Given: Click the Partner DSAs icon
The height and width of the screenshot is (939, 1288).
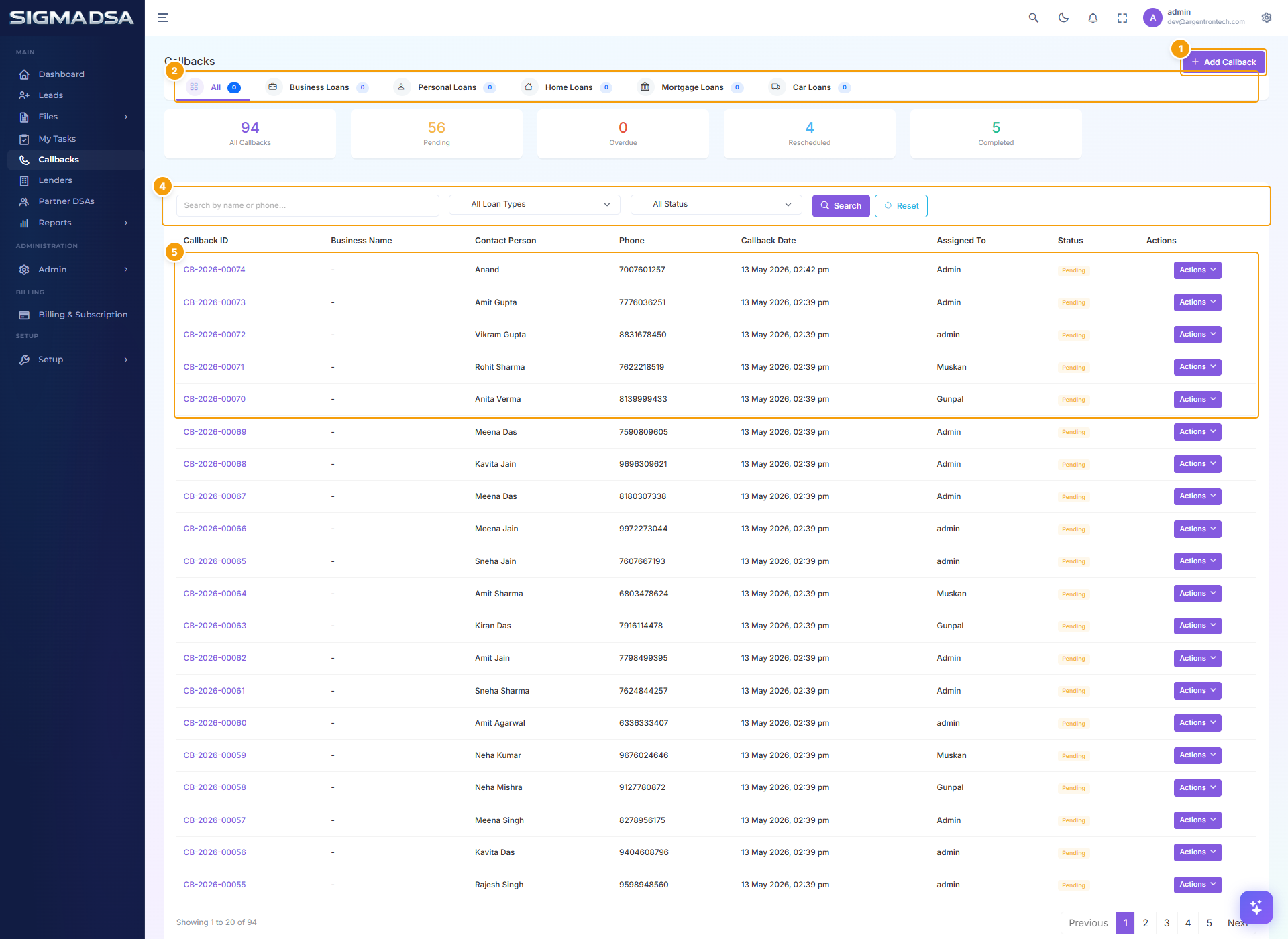Looking at the screenshot, I should click(24, 201).
